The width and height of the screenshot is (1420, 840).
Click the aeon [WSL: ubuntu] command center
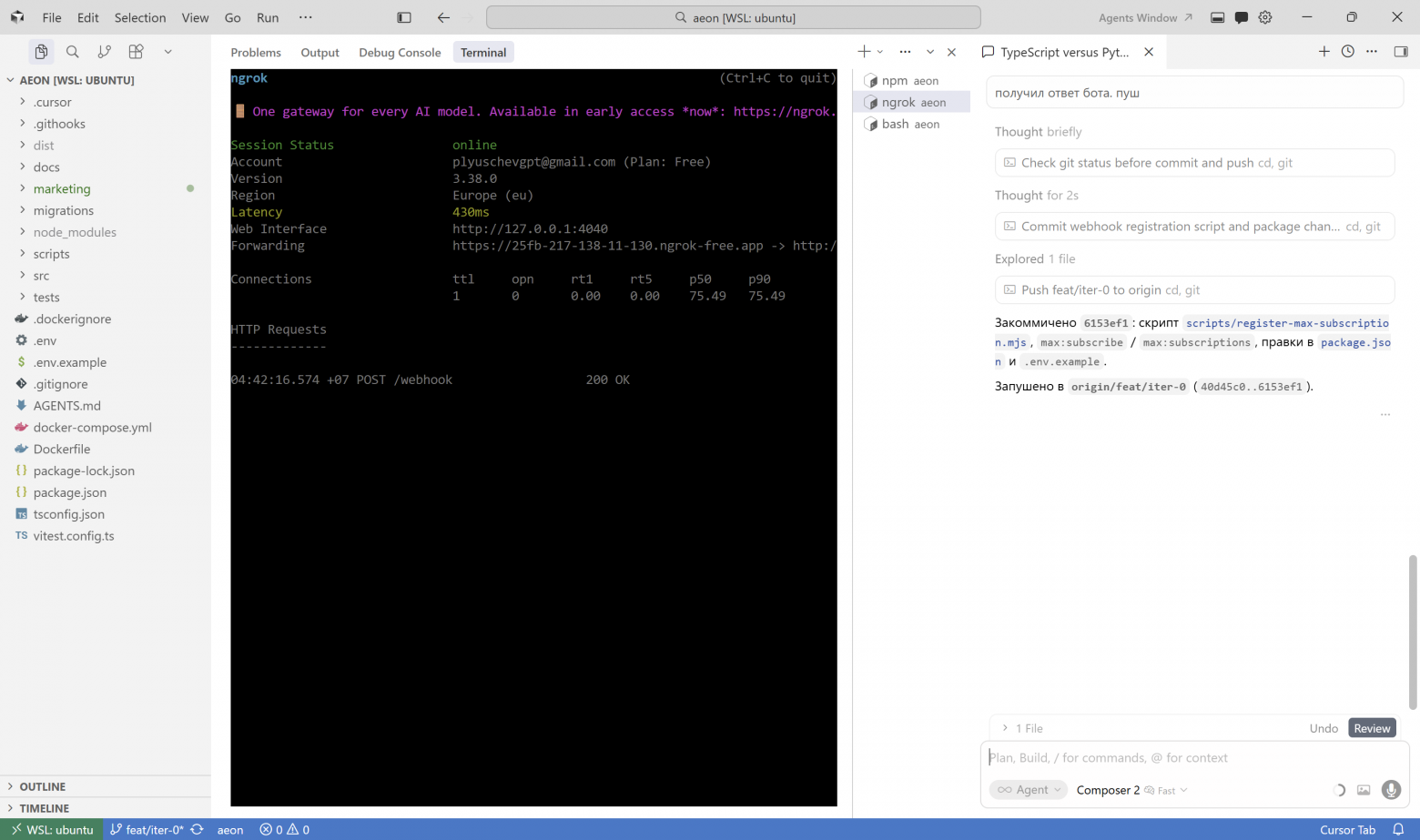(x=734, y=17)
